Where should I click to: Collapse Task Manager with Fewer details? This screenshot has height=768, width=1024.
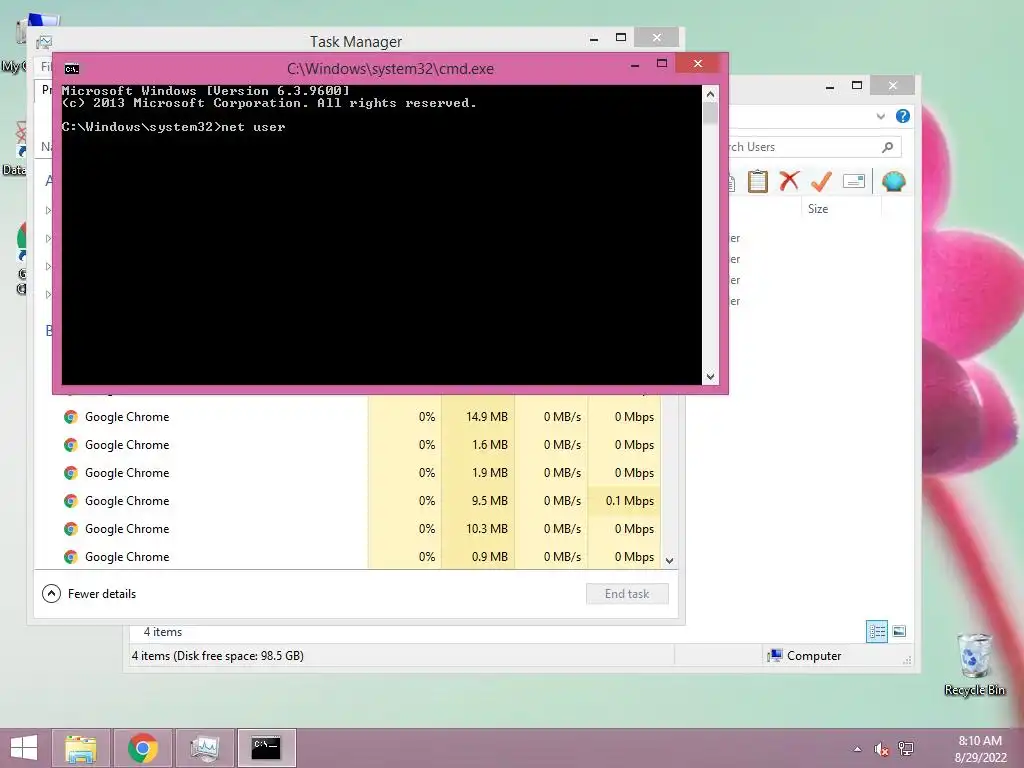click(89, 594)
